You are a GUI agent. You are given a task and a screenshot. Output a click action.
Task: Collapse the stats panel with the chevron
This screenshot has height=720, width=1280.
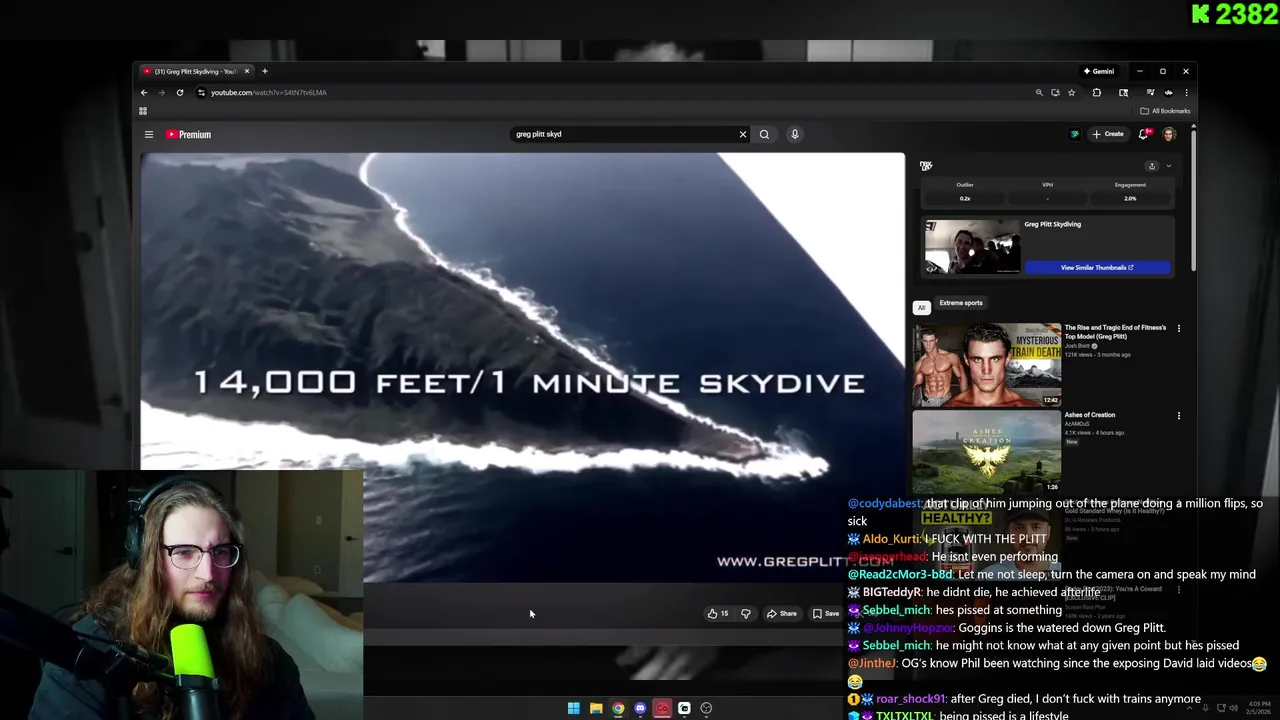pyautogui.click(x=1168, y=166)
